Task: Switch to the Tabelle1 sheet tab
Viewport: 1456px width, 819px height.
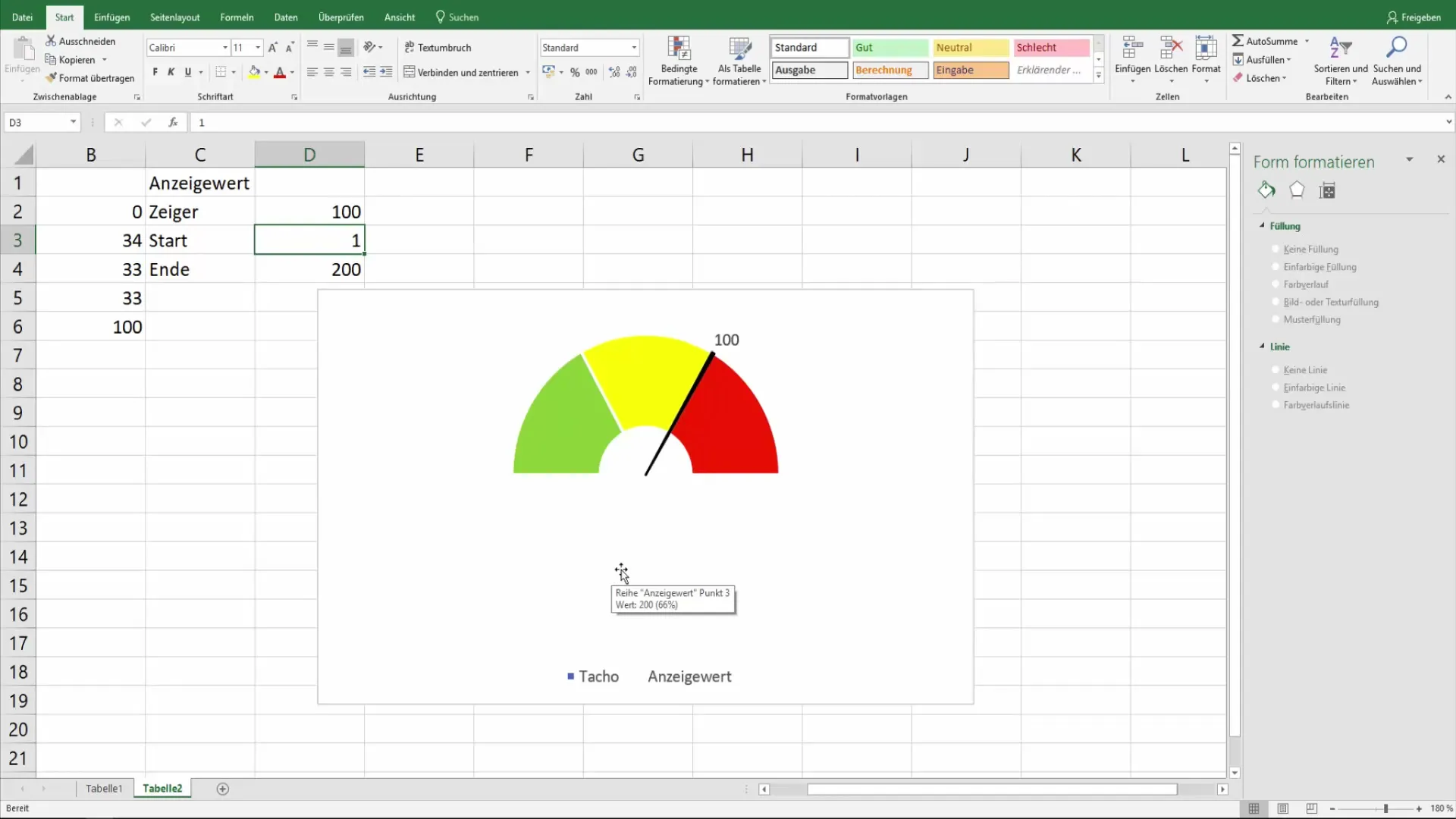Action: (x=104, y=789)
